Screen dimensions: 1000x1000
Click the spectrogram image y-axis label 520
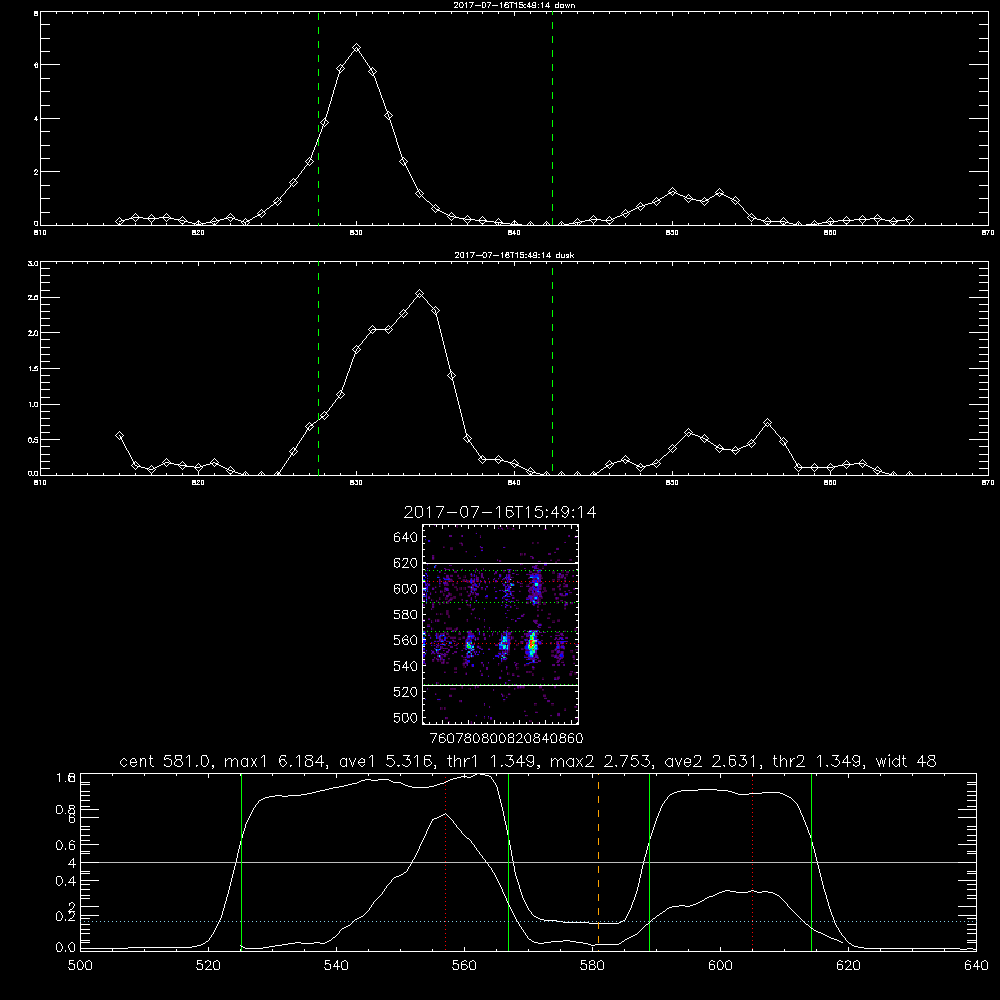click(x=406, y=692)
